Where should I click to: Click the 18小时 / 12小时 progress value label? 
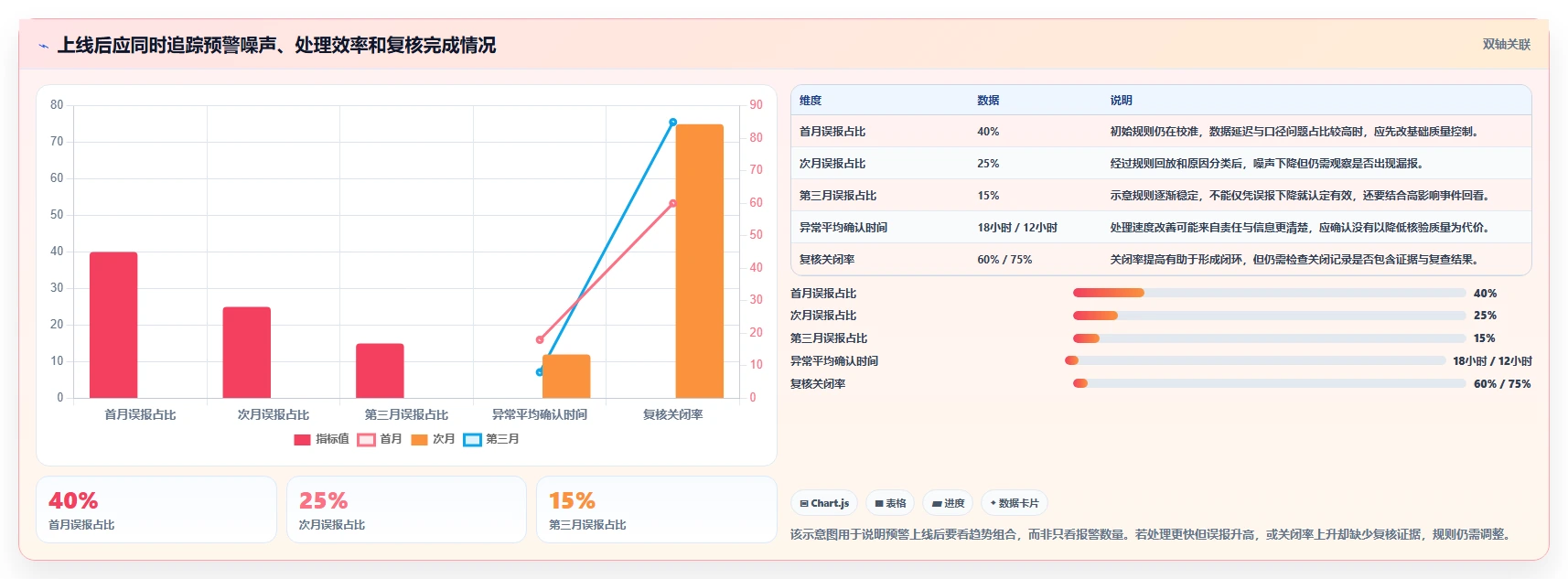pos(1492,361)
